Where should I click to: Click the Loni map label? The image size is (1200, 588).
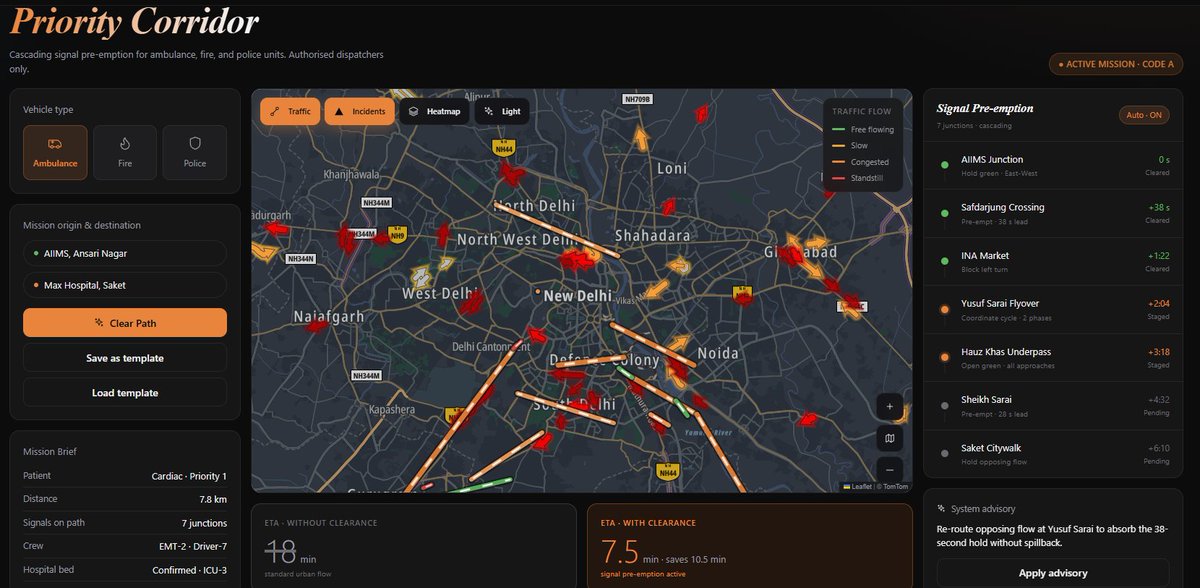pos(672,169)
